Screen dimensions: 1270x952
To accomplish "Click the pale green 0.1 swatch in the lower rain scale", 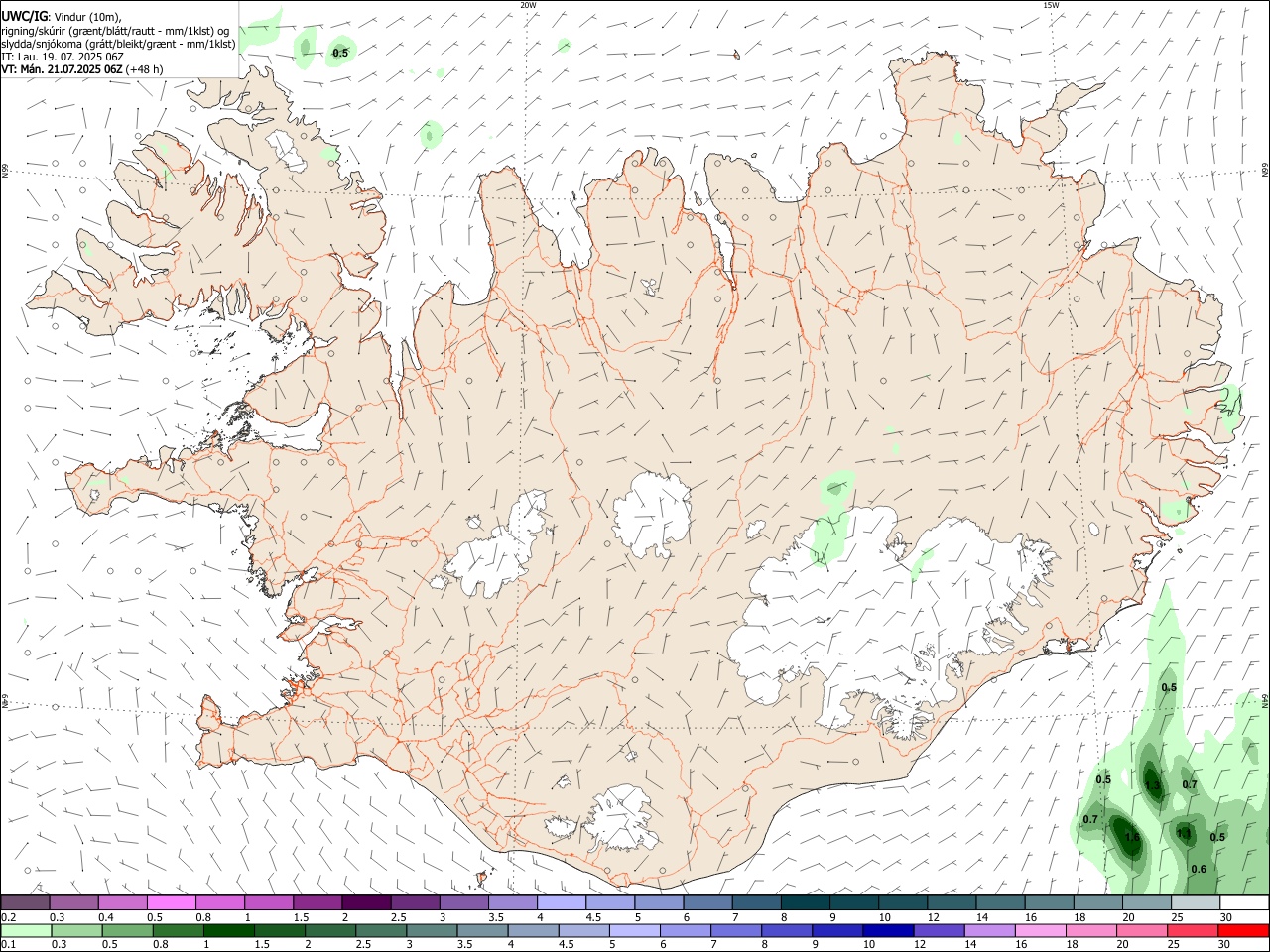I will pyautogui.click(x=25, y=931).
